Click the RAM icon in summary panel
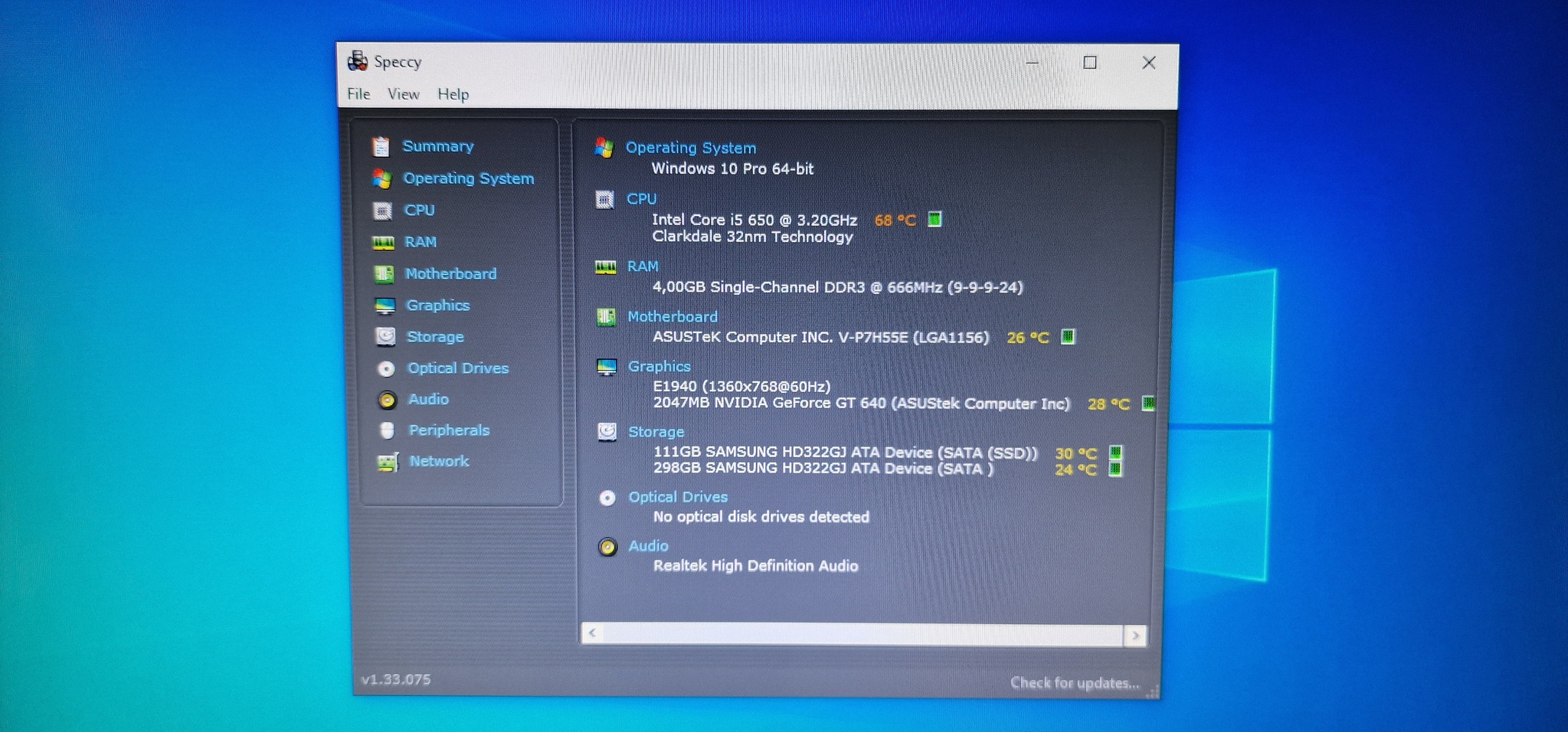 click(605, 266)
